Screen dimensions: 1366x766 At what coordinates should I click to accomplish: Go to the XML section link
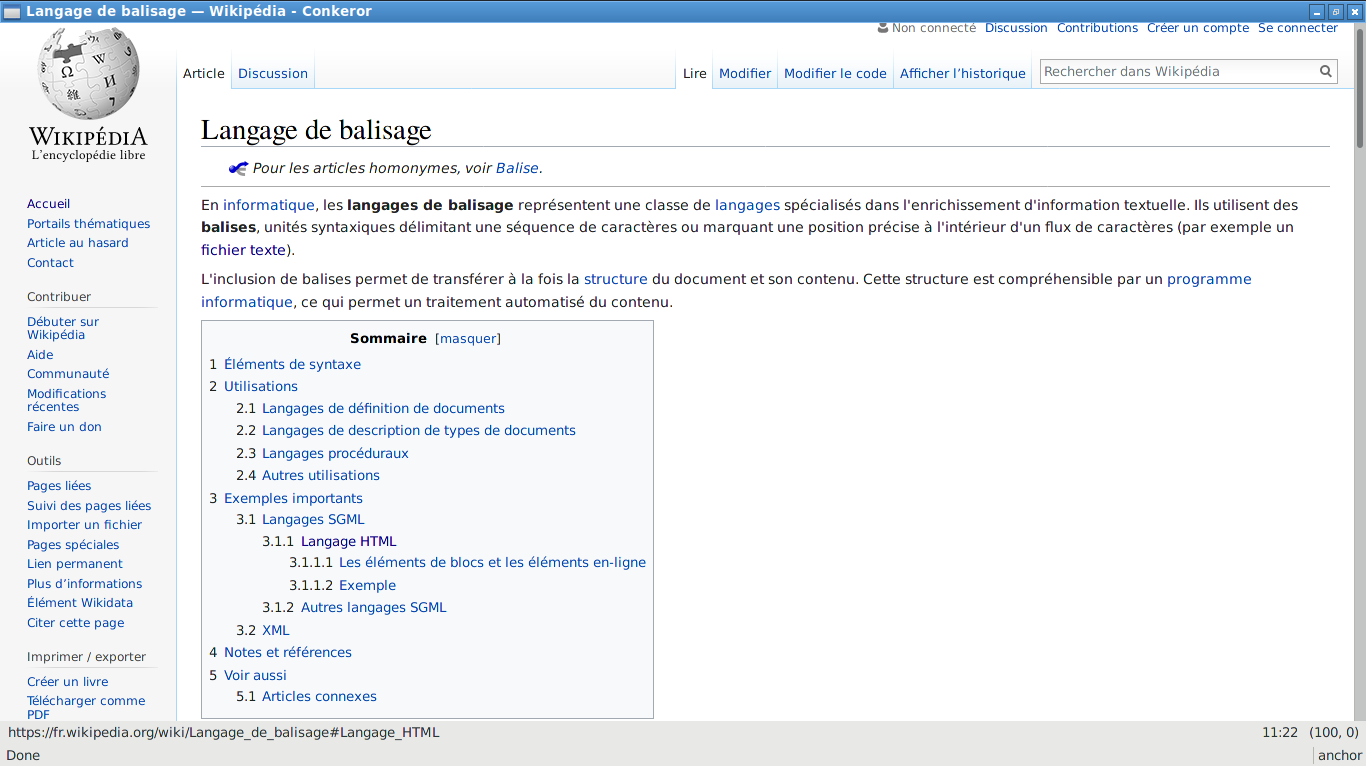pyautogui.click(x=275, y=630)
